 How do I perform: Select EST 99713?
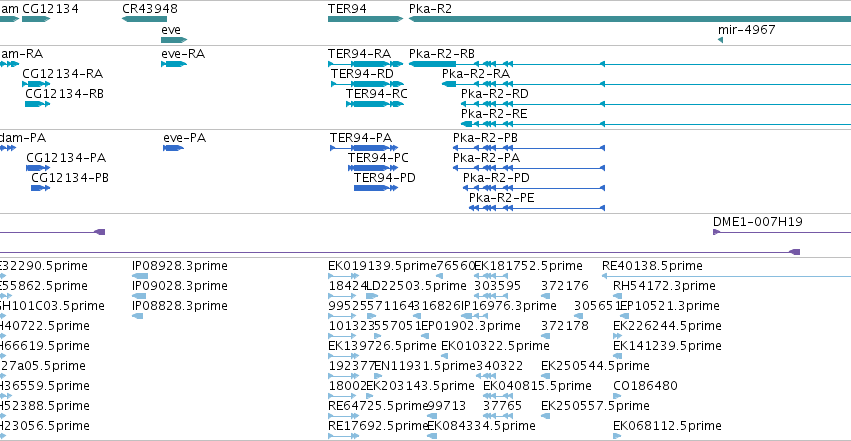[x=432, y=417]
